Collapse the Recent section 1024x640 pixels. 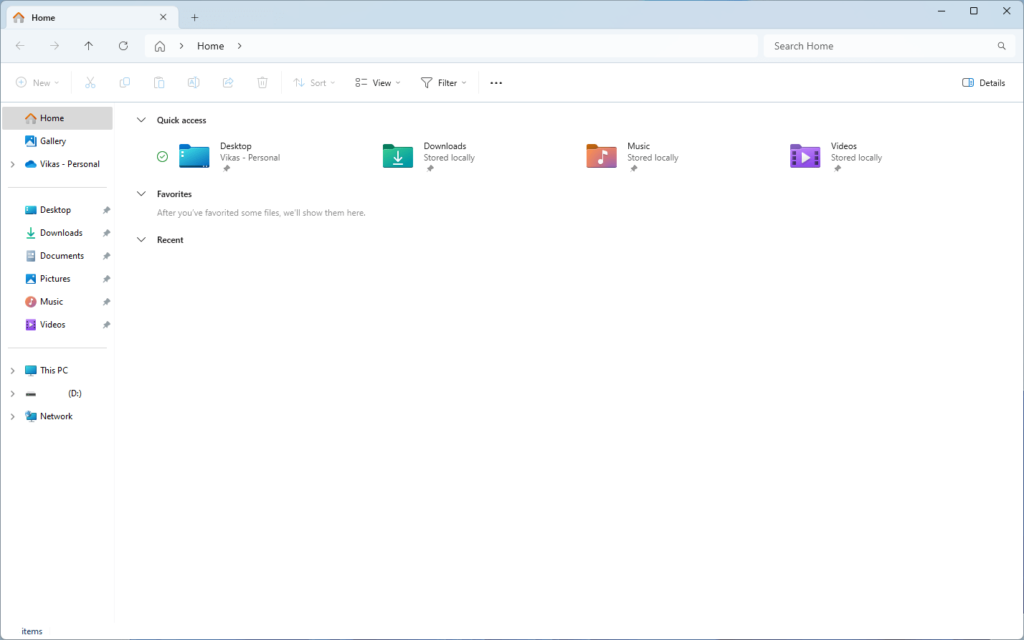point(141,240)
